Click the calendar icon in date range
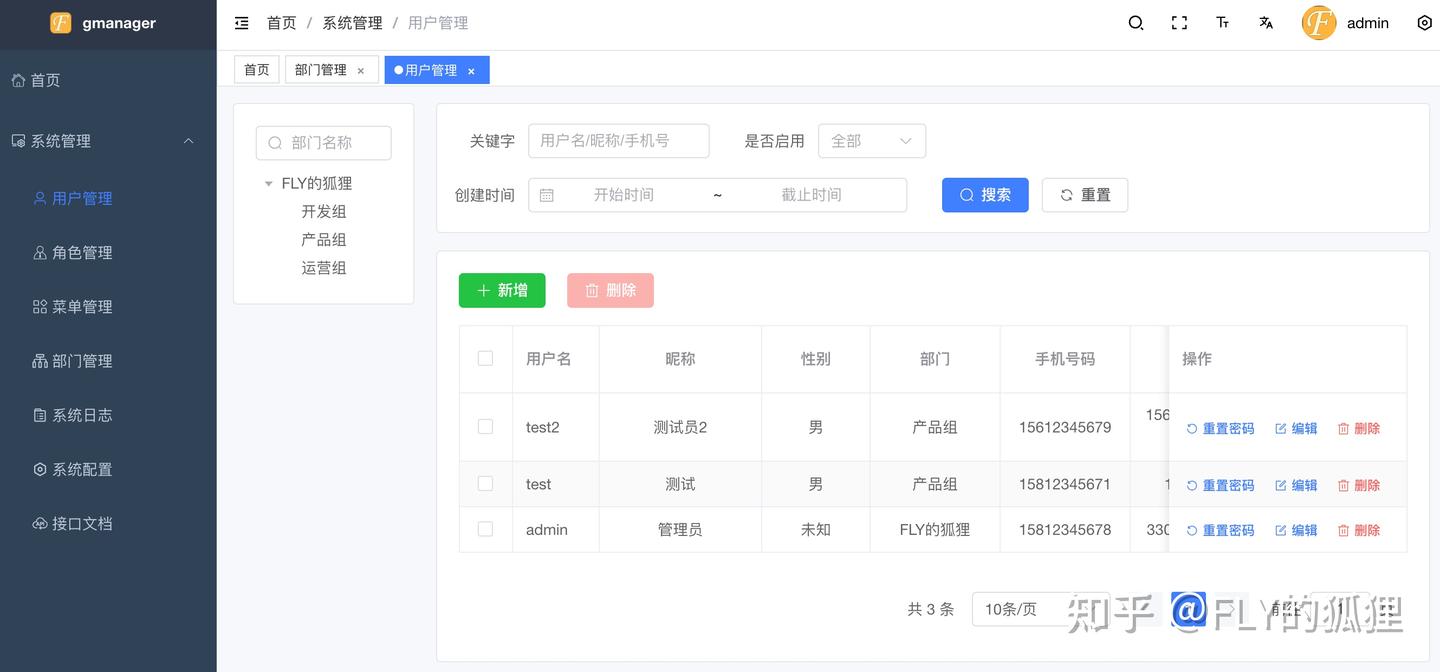 click(x=546, y=195)
